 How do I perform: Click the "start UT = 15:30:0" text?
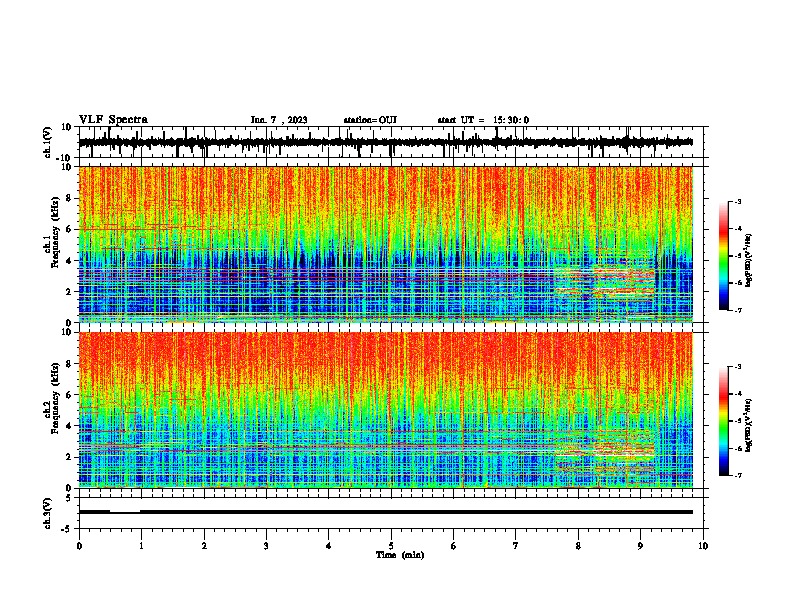(483, 120)
